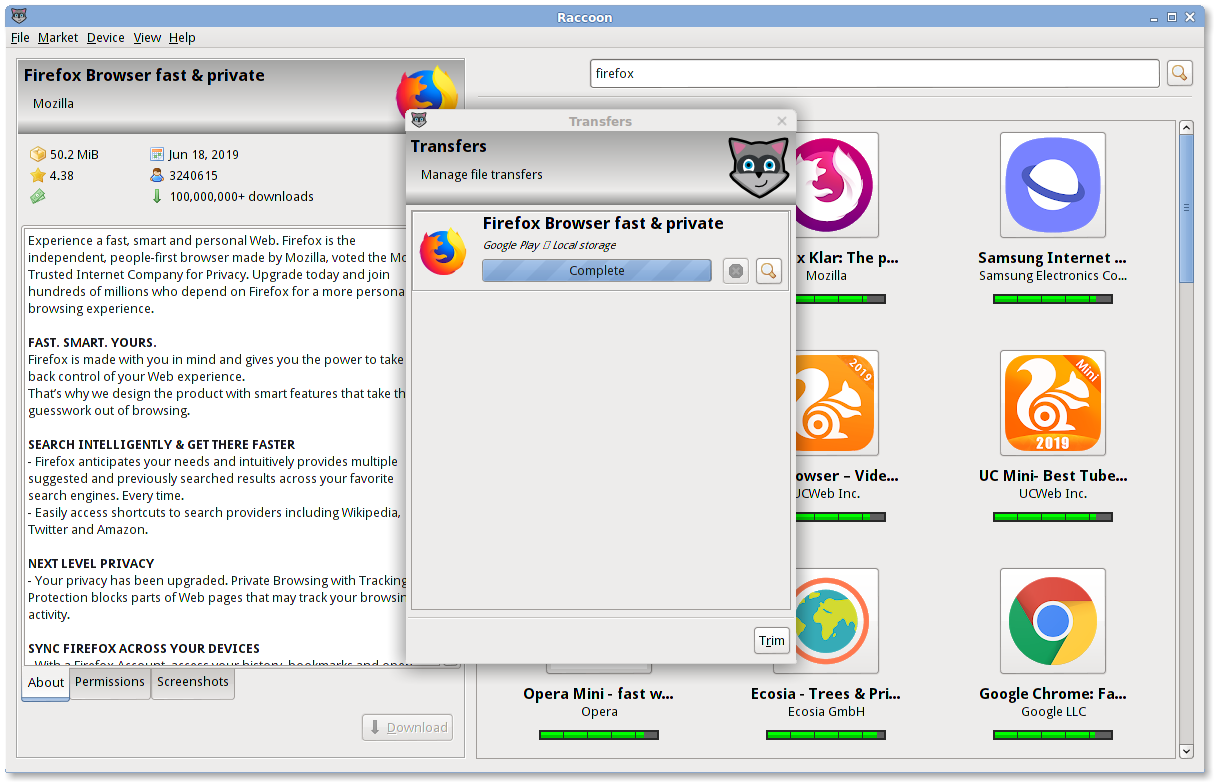Locate downloaded Firefox file via magnifier icon
Screen dimensions: 1214x782
tap(768, 271)
